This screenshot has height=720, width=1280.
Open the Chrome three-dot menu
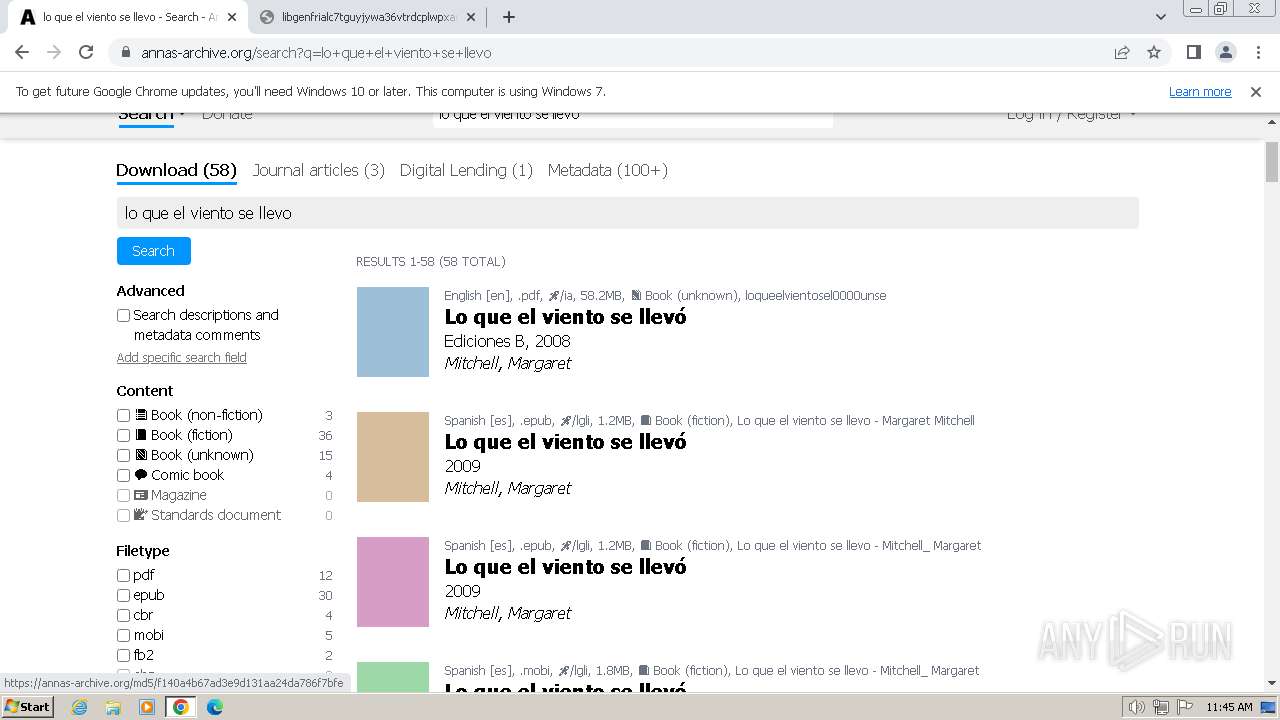(1257, 53)
